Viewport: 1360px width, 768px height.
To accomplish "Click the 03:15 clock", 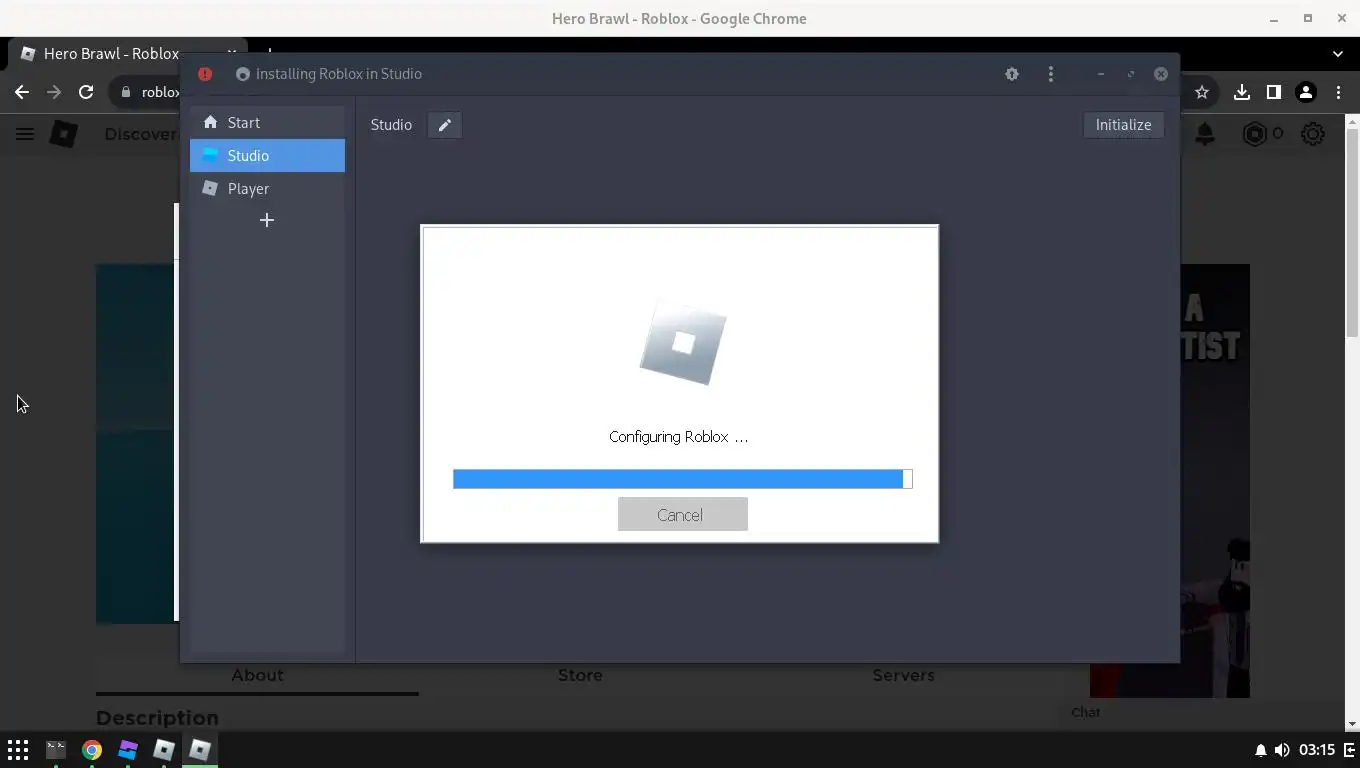I will coord(1317,750).
